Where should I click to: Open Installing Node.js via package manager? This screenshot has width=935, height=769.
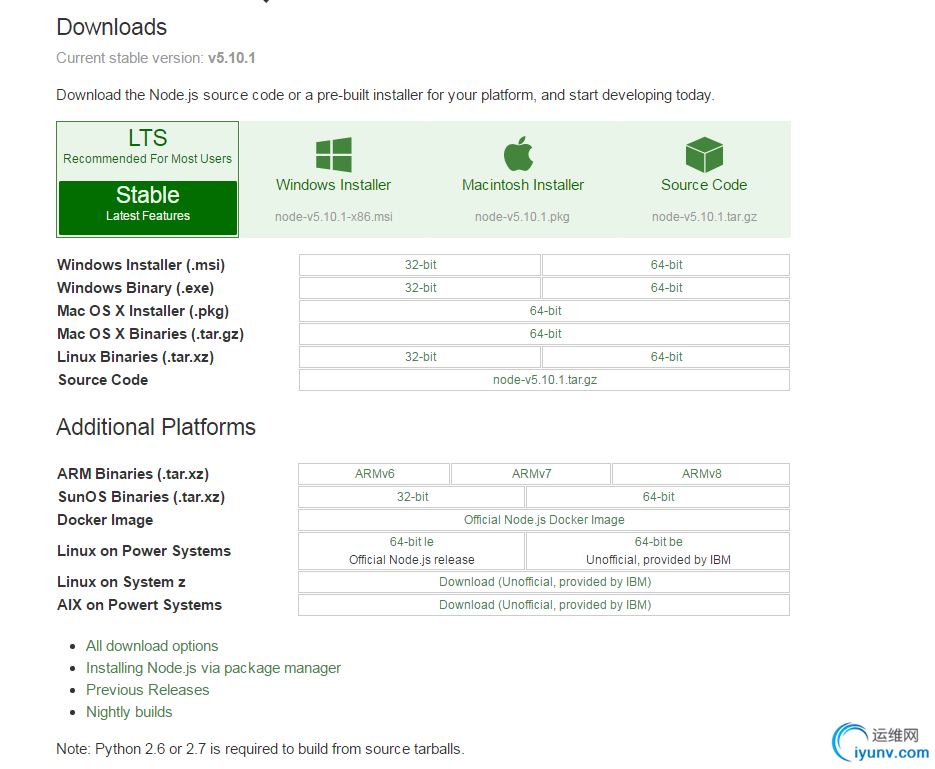click(213, 668)
